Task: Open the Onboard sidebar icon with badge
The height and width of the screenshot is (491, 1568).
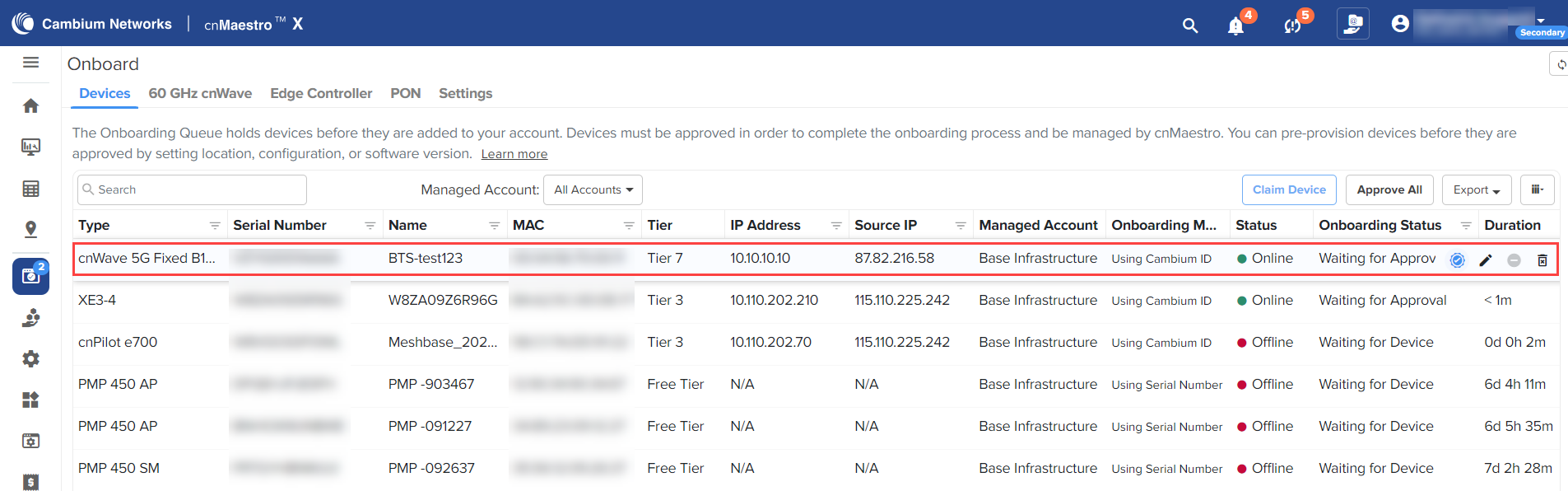Action: (30, 276)
